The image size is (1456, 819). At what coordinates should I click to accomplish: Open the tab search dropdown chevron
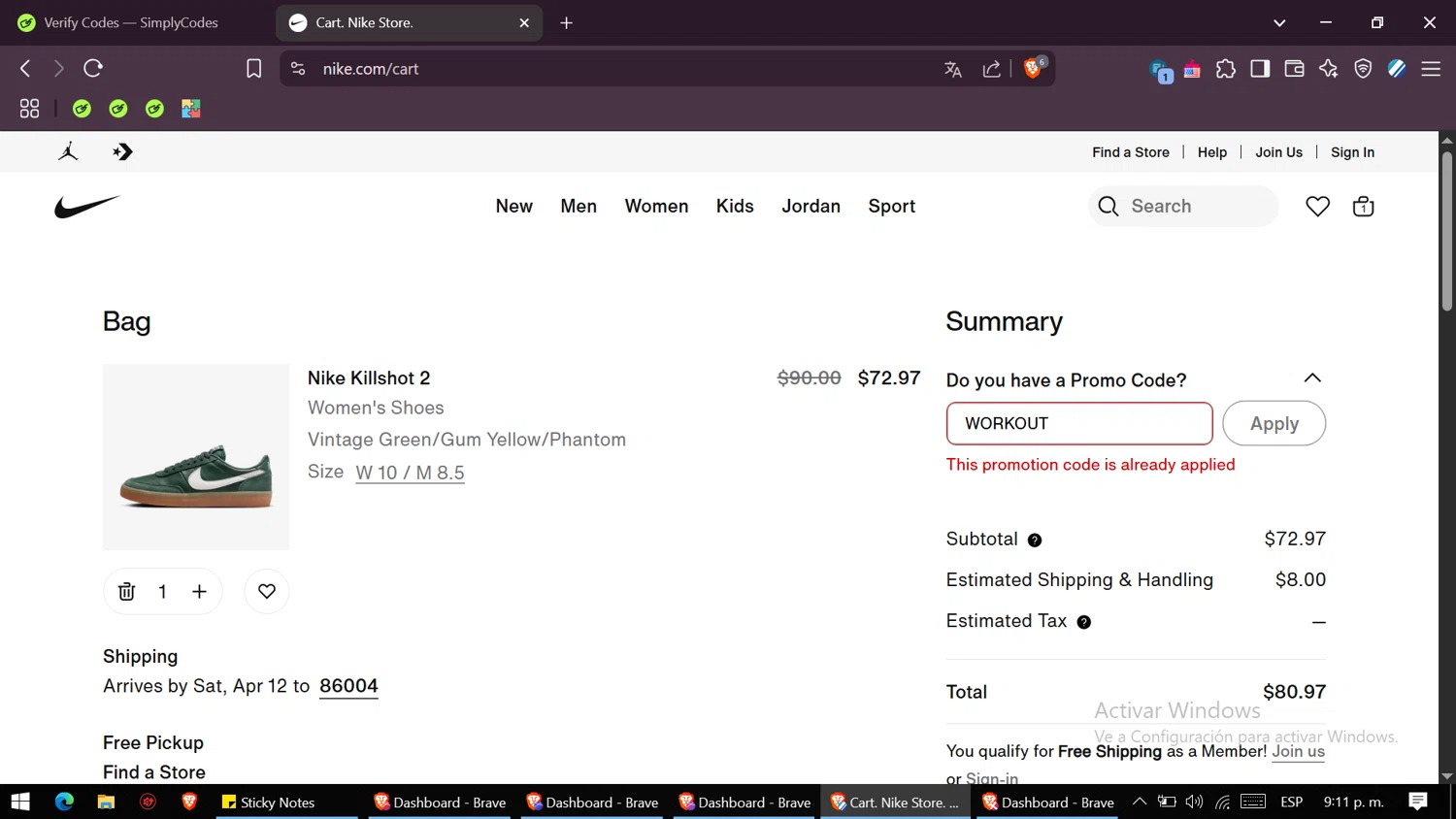pos(1279,22)
